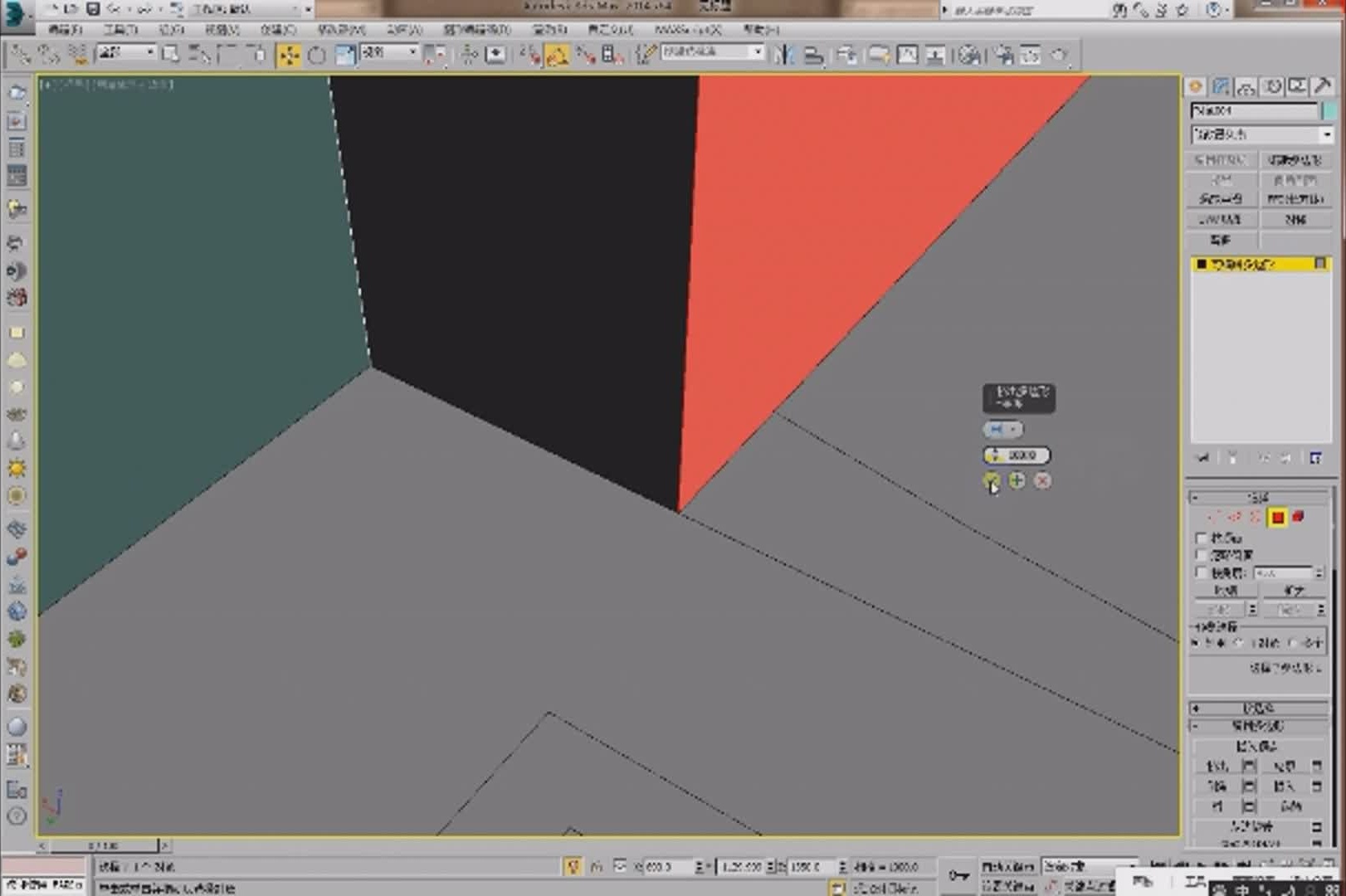Select the Select and Link tool
The width and height of the screenshot is (1346, 896).
pyautogui.click(x=20, y=55)
